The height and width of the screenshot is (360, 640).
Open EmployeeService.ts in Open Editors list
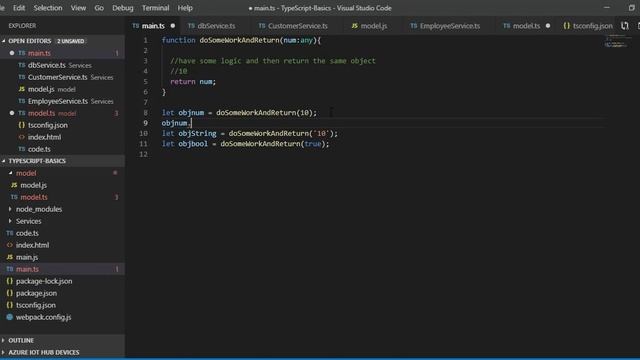pos(62,101)
